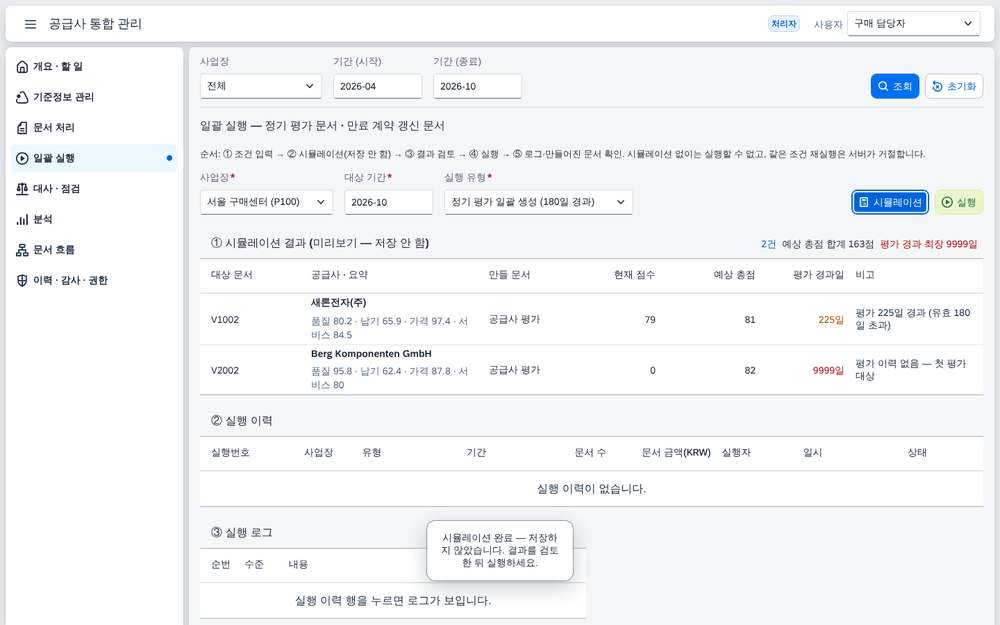
Task: Click the 대상 기간 2026-10 field
Action: (x=388, y=202)
